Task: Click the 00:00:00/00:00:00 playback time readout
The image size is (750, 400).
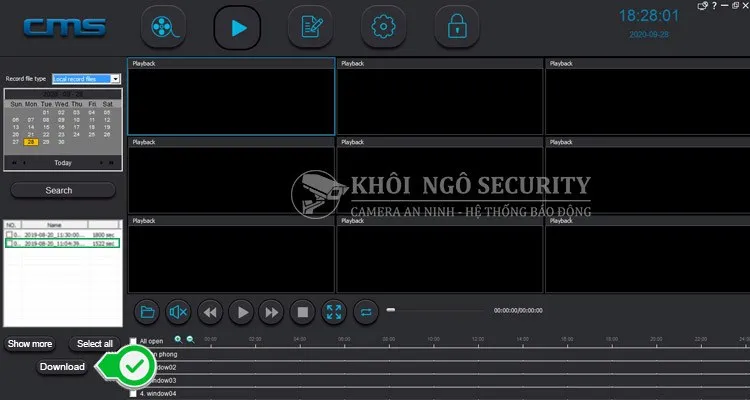Action: (518, 311)
